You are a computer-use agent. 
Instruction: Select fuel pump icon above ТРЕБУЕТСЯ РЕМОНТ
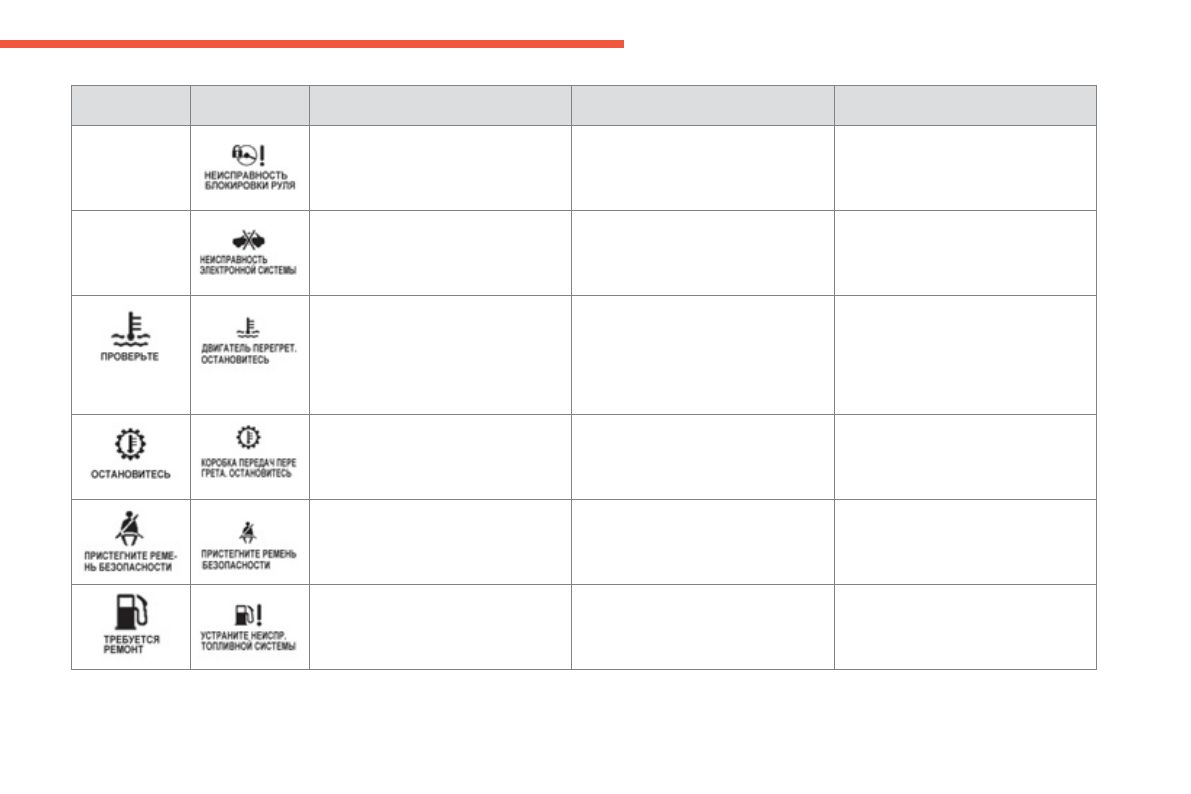pos(130,609)
